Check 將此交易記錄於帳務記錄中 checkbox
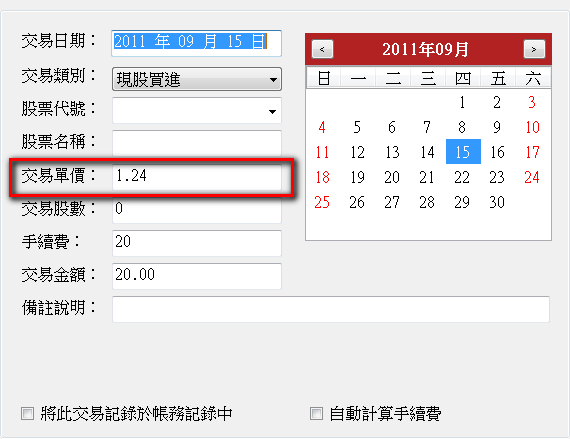The image size is (570, 439). click(x=27, y=414)
